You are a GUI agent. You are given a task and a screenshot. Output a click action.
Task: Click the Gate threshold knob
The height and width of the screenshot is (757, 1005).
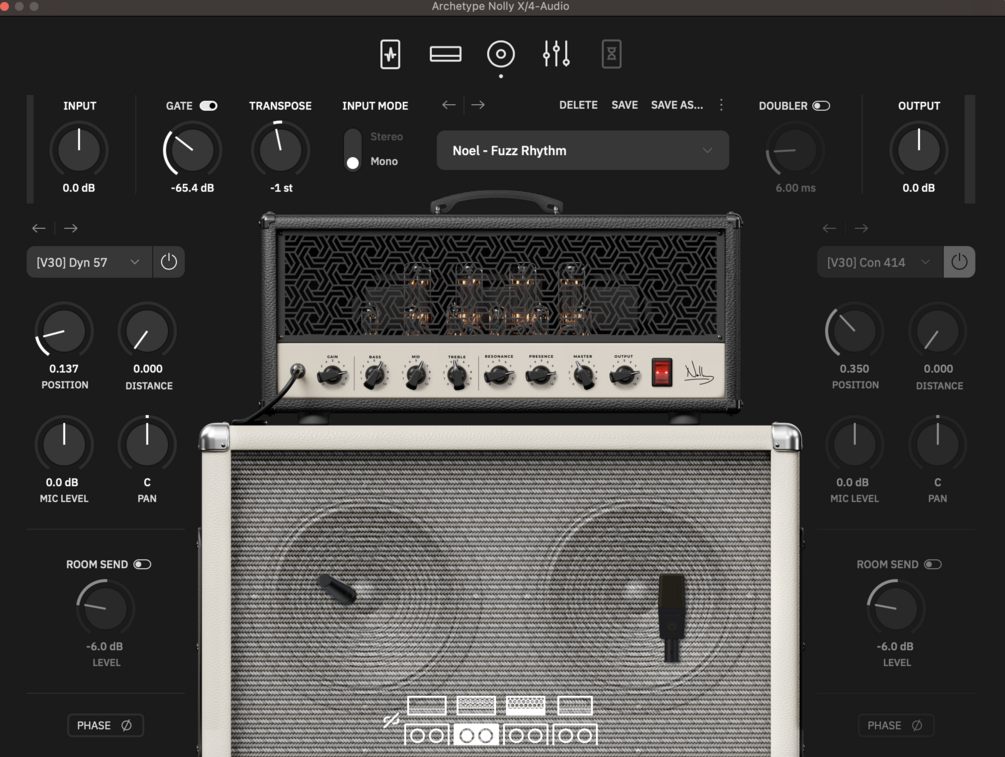pos(192,149)
